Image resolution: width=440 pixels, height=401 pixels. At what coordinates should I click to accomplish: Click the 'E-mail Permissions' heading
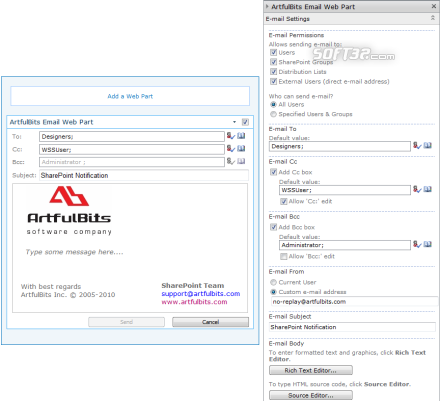296,35
